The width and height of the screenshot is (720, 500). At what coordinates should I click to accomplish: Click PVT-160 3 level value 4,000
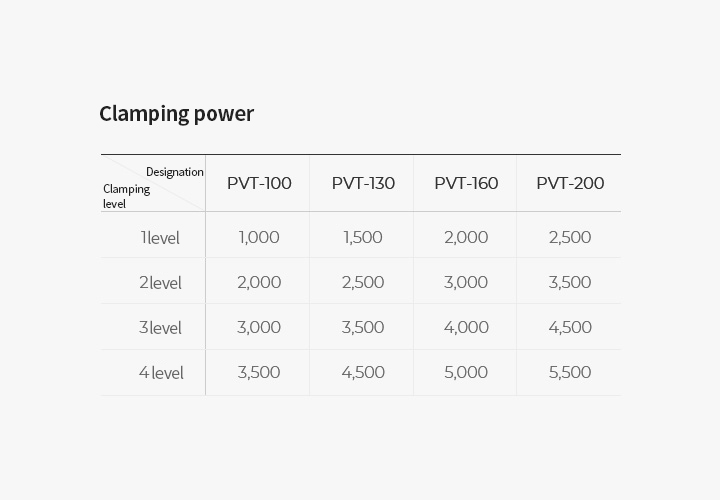466,327
